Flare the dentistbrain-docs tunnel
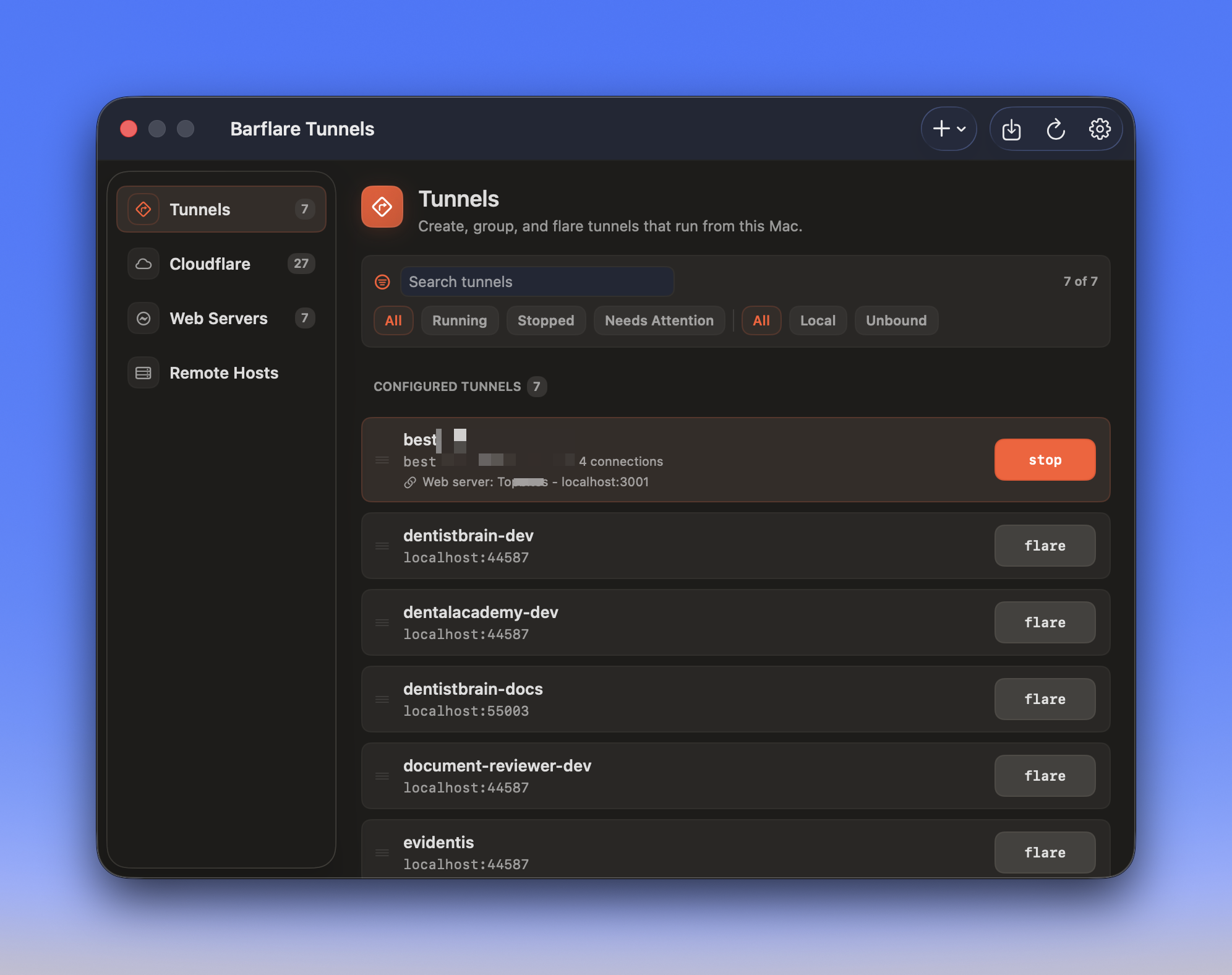The image size is (1232, 975). click(x=1045, y=699)
